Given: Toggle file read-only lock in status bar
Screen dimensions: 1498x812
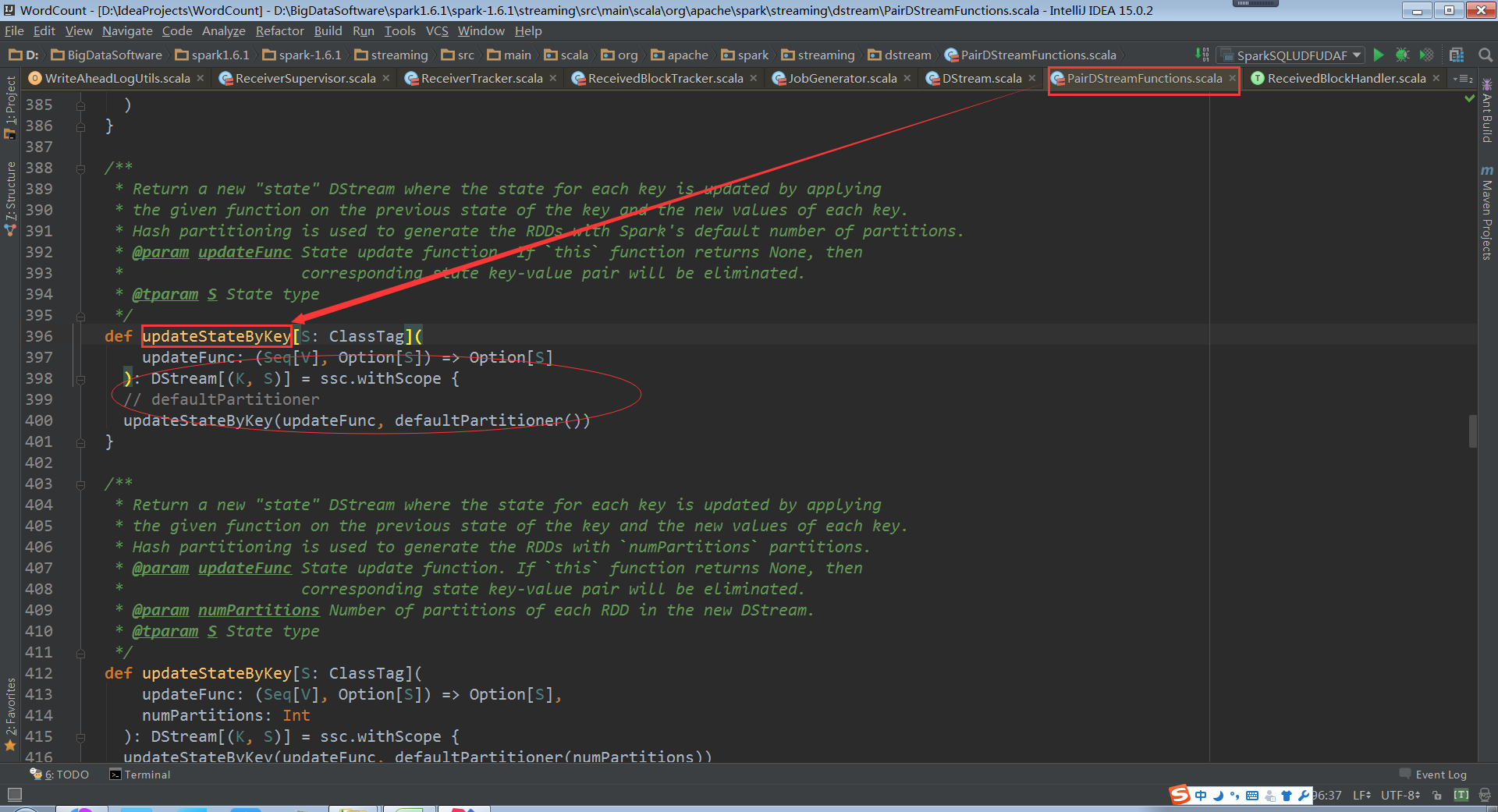Looking at the screenshot, I should [x=1437, y=795].
